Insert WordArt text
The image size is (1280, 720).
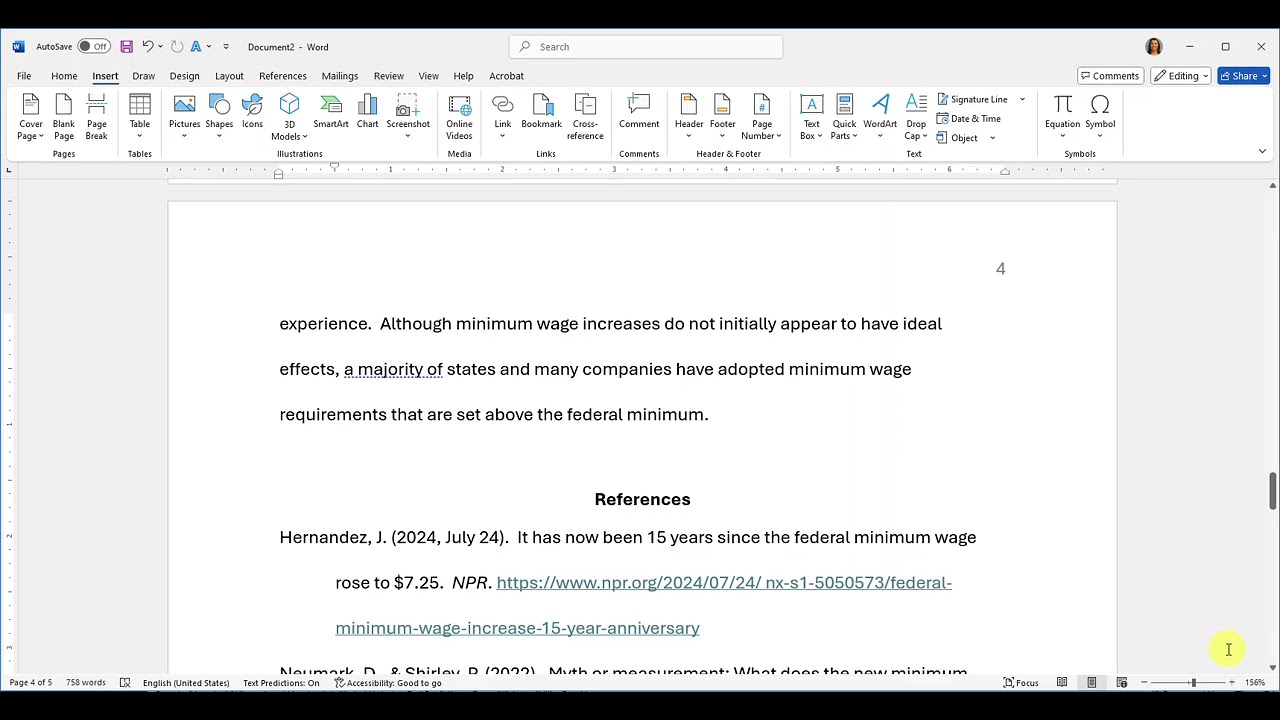880,118
